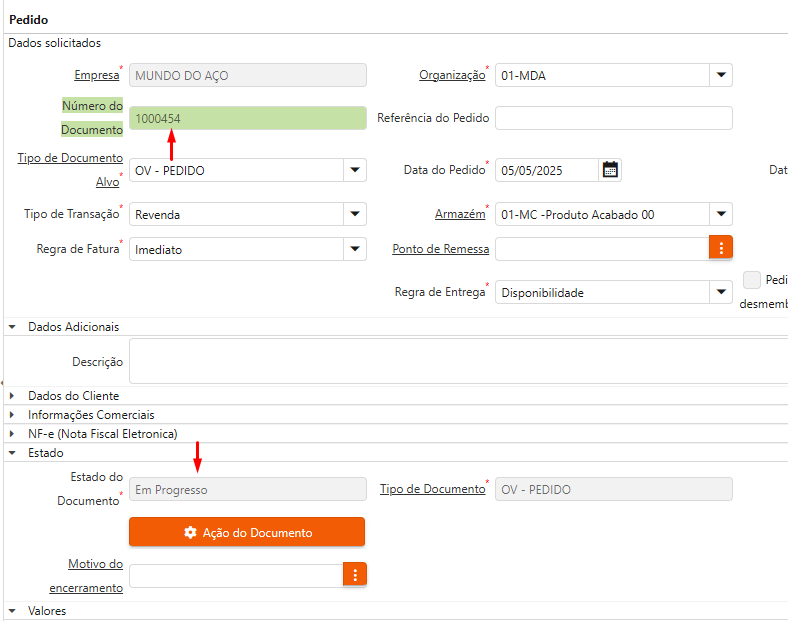This screenshot has width=788, height=621.
Task: Collapse the Dados Adicionais section
Action: pos(12,327)
